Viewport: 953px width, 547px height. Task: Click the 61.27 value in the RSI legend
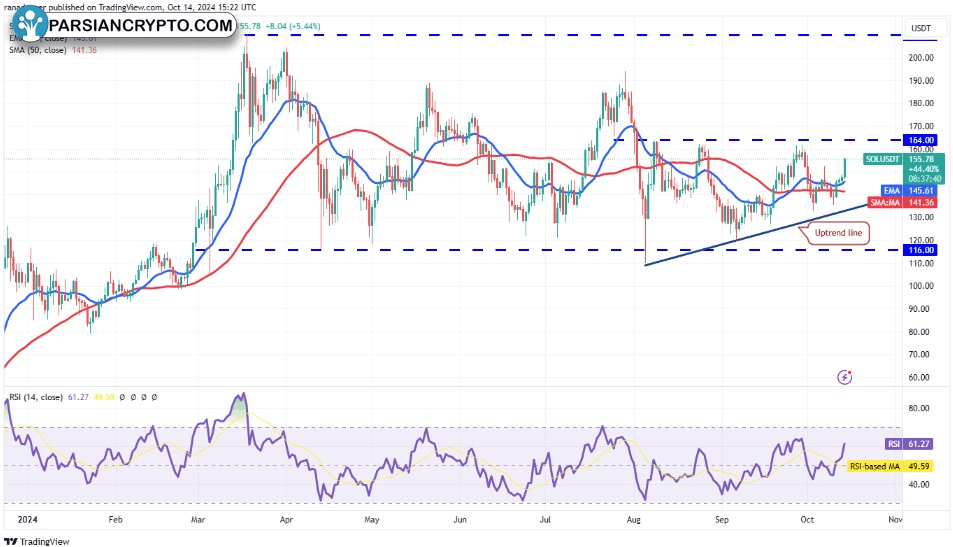tap(78, 397)
